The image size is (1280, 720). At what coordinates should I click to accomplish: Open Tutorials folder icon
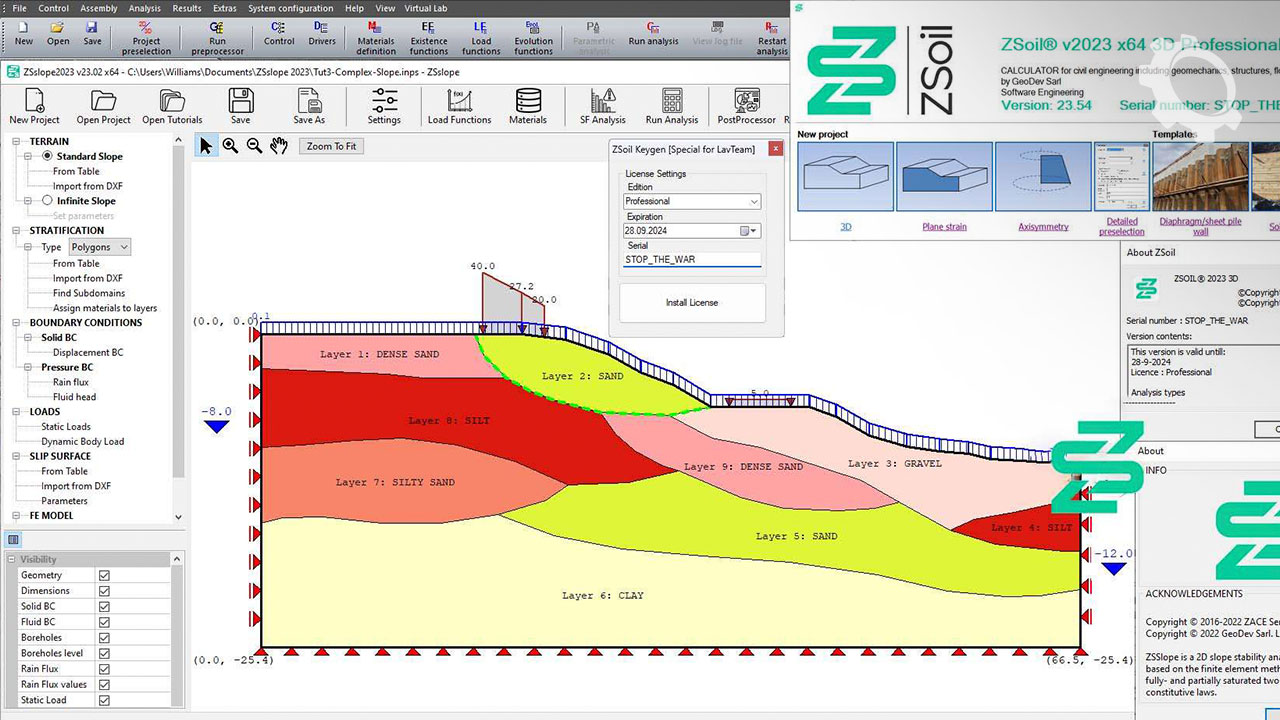[172, 106]
